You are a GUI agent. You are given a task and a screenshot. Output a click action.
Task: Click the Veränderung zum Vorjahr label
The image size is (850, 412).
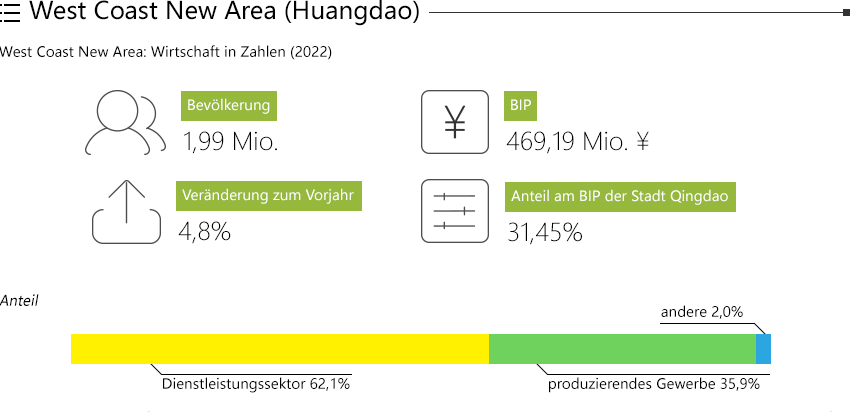269,196
